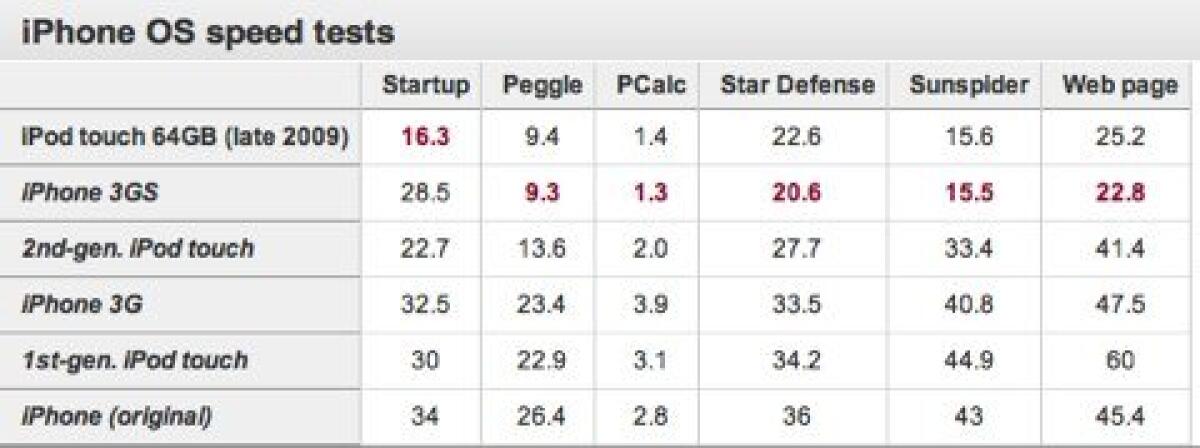
Task: Select the 3.9 PCalc cell
Action: [x=651, y=304]
